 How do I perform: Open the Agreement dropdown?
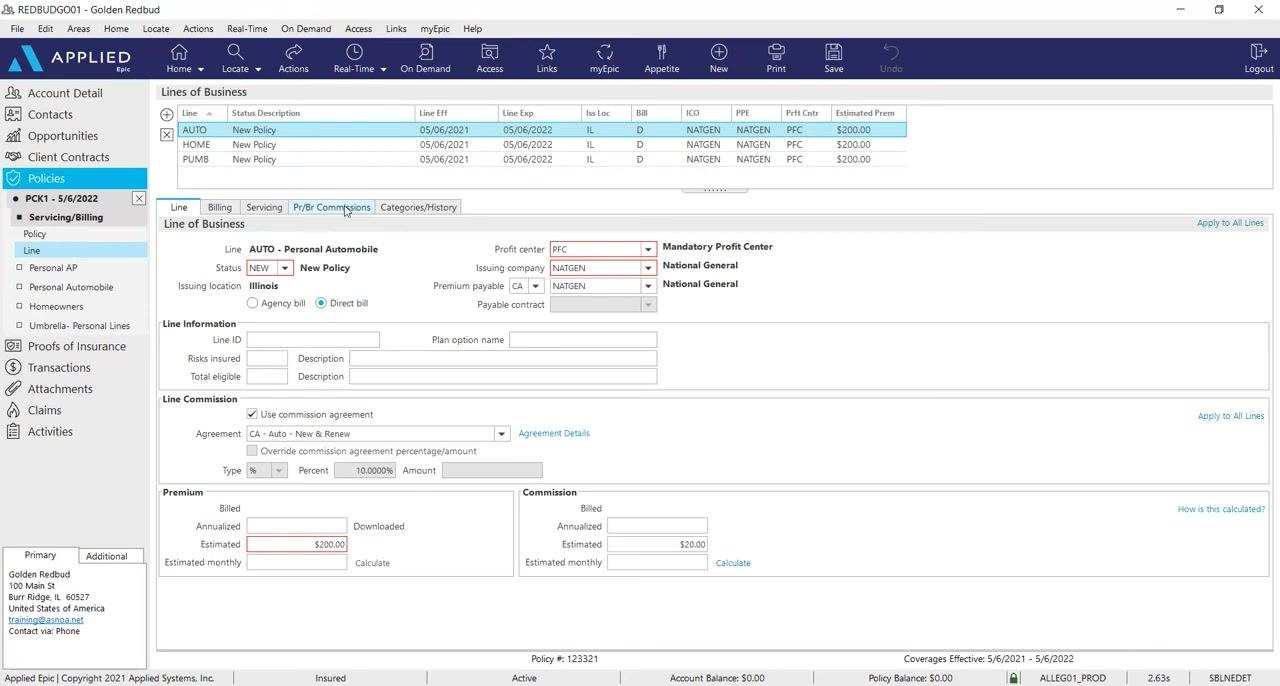[502, 434]
